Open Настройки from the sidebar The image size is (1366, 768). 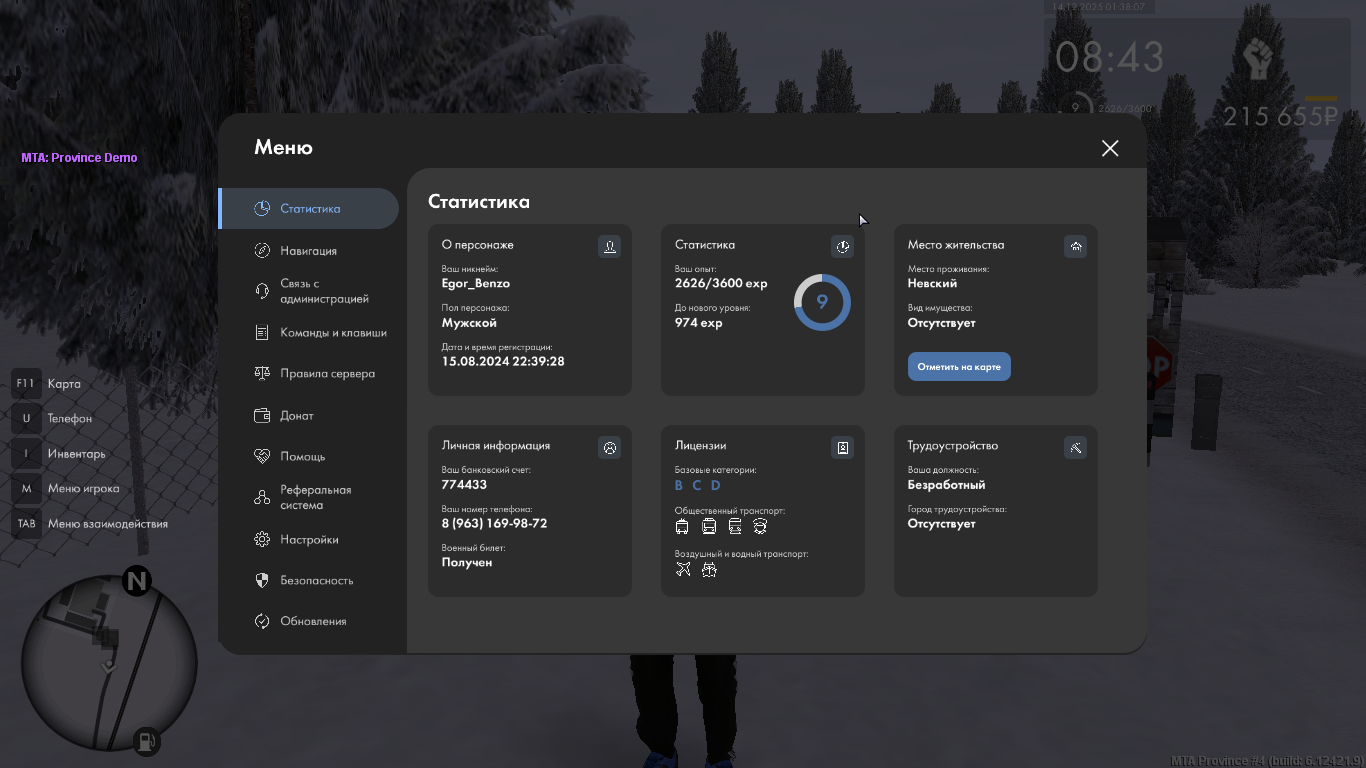(309, 540)
